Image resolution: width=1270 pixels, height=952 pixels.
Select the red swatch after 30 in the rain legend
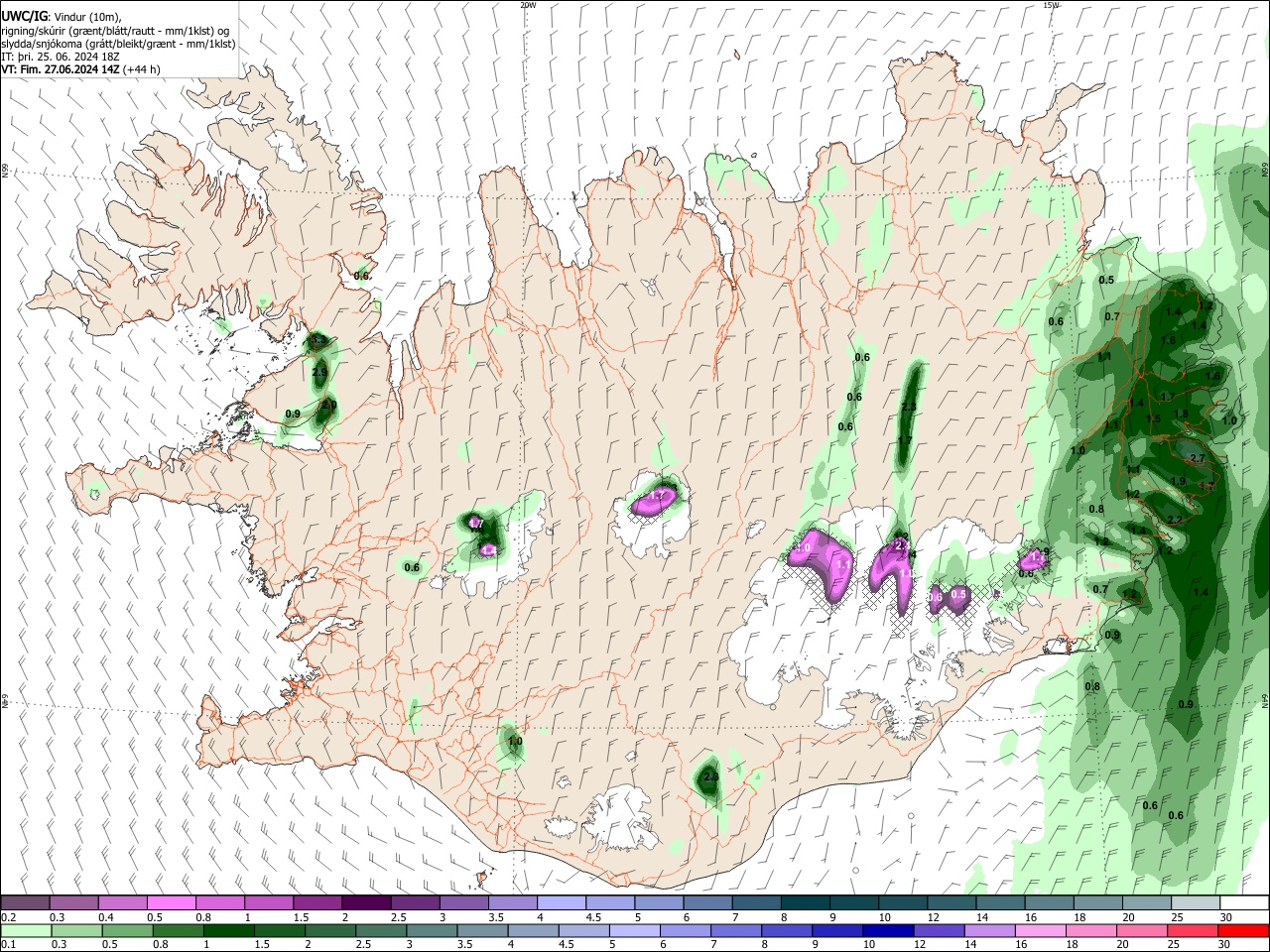click(x=1243, y=931)
